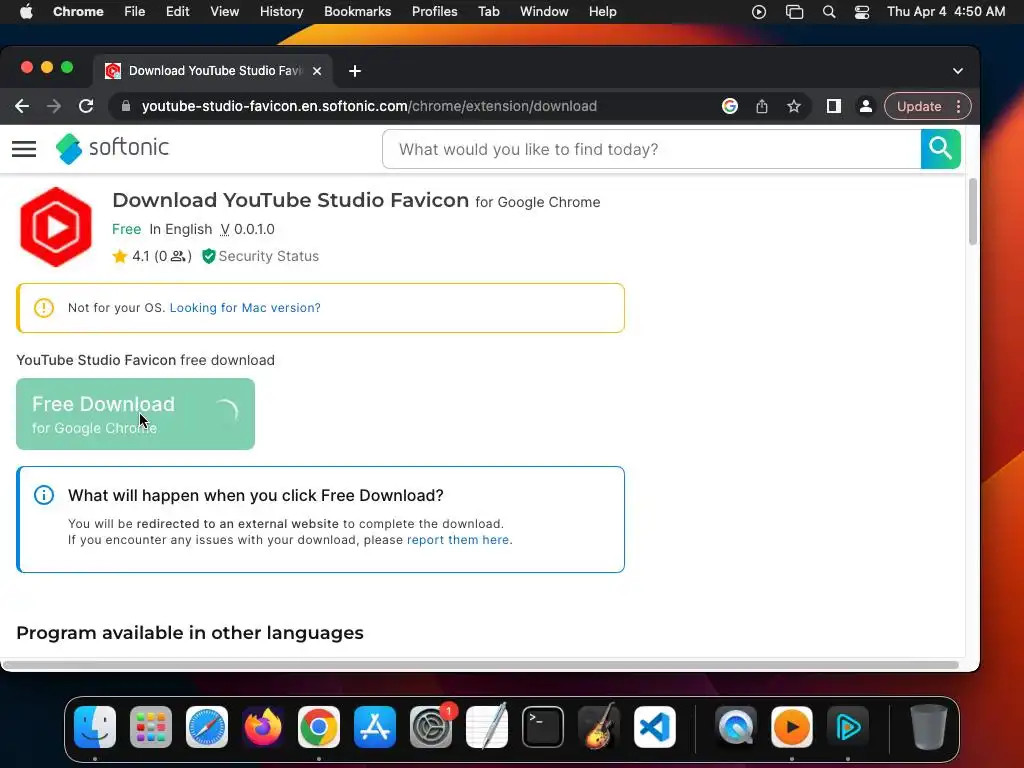Open Google Chrome from the dock
The image size is (1024, 768).
coord(319,727)
